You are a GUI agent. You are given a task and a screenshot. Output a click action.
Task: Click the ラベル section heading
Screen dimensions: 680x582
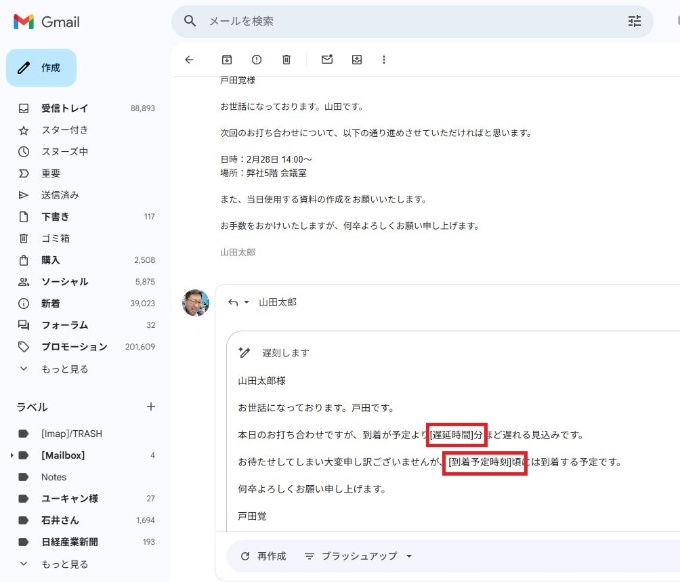[32, 407]
